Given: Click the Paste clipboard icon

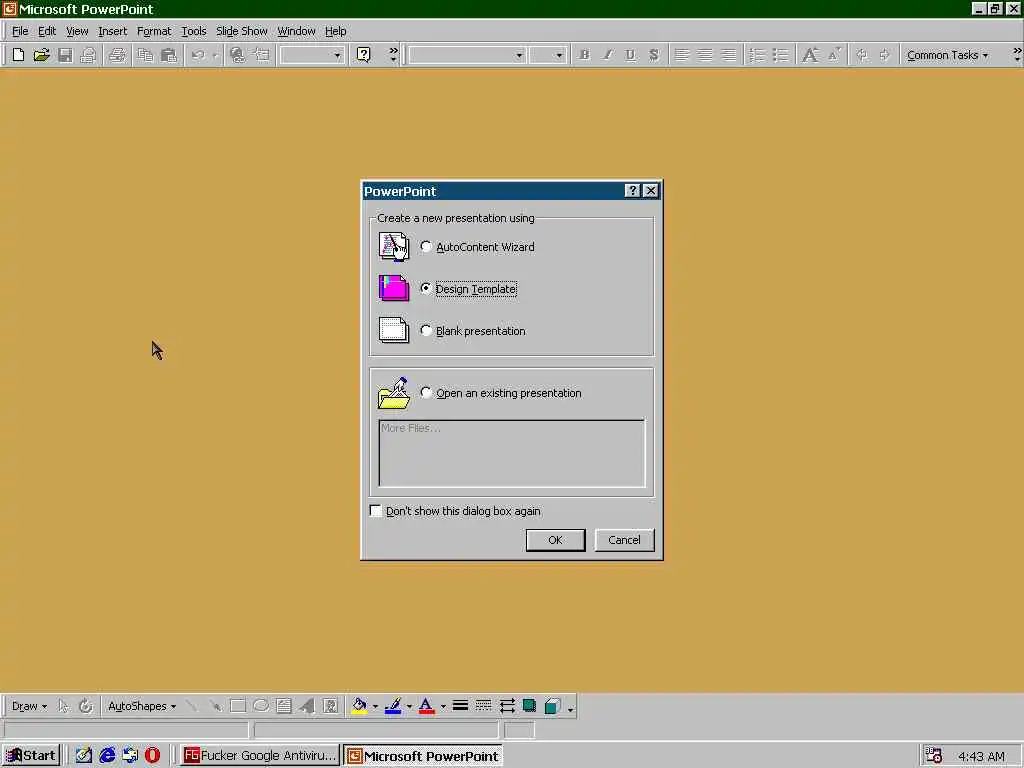Looking at the screenshot, I should tap(168, 55).
